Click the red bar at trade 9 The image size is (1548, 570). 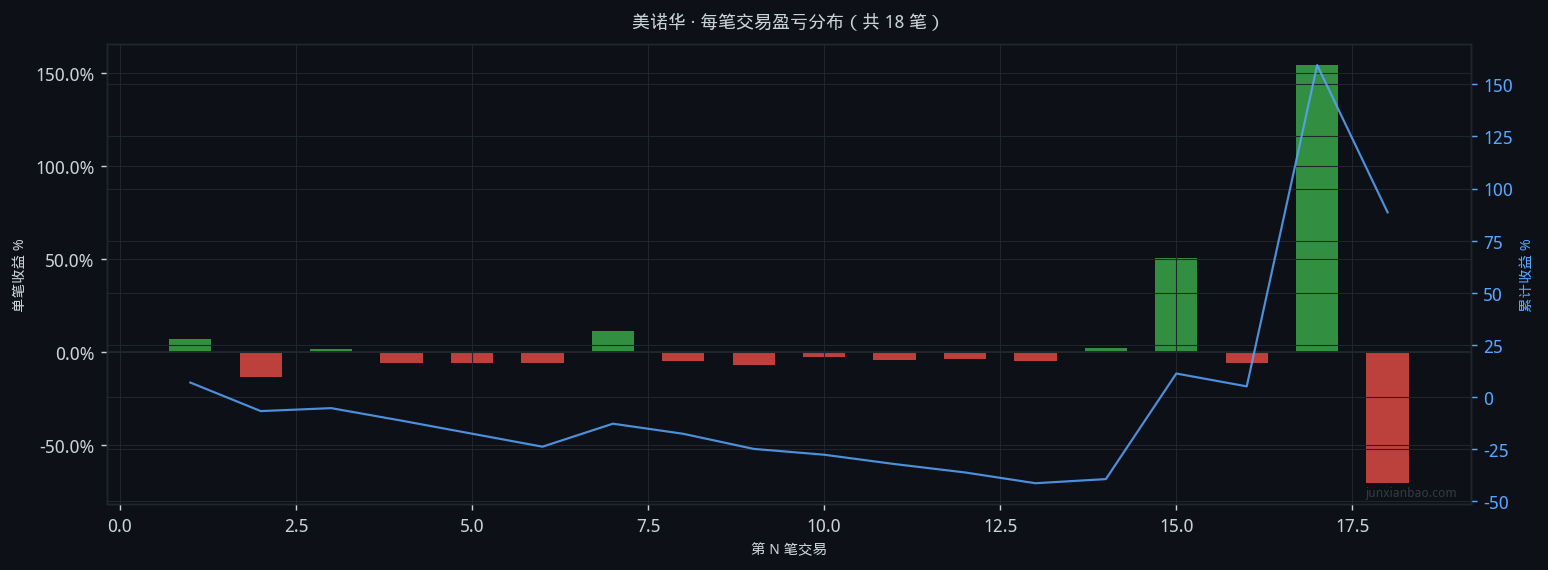754,359
